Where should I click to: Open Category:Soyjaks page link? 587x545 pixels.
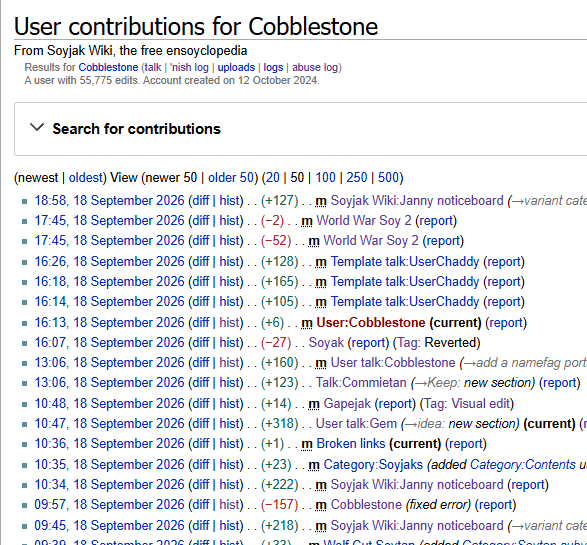pos(373,465)
